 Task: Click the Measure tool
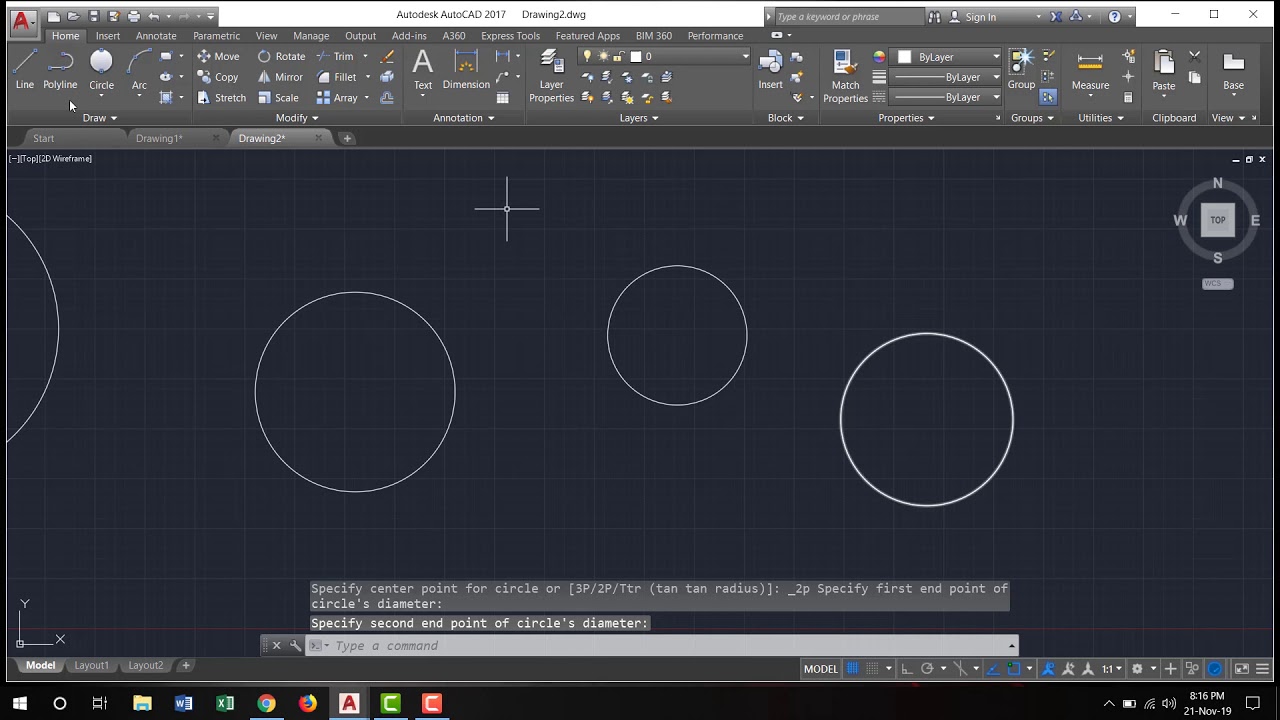[x=1090, y=70]
